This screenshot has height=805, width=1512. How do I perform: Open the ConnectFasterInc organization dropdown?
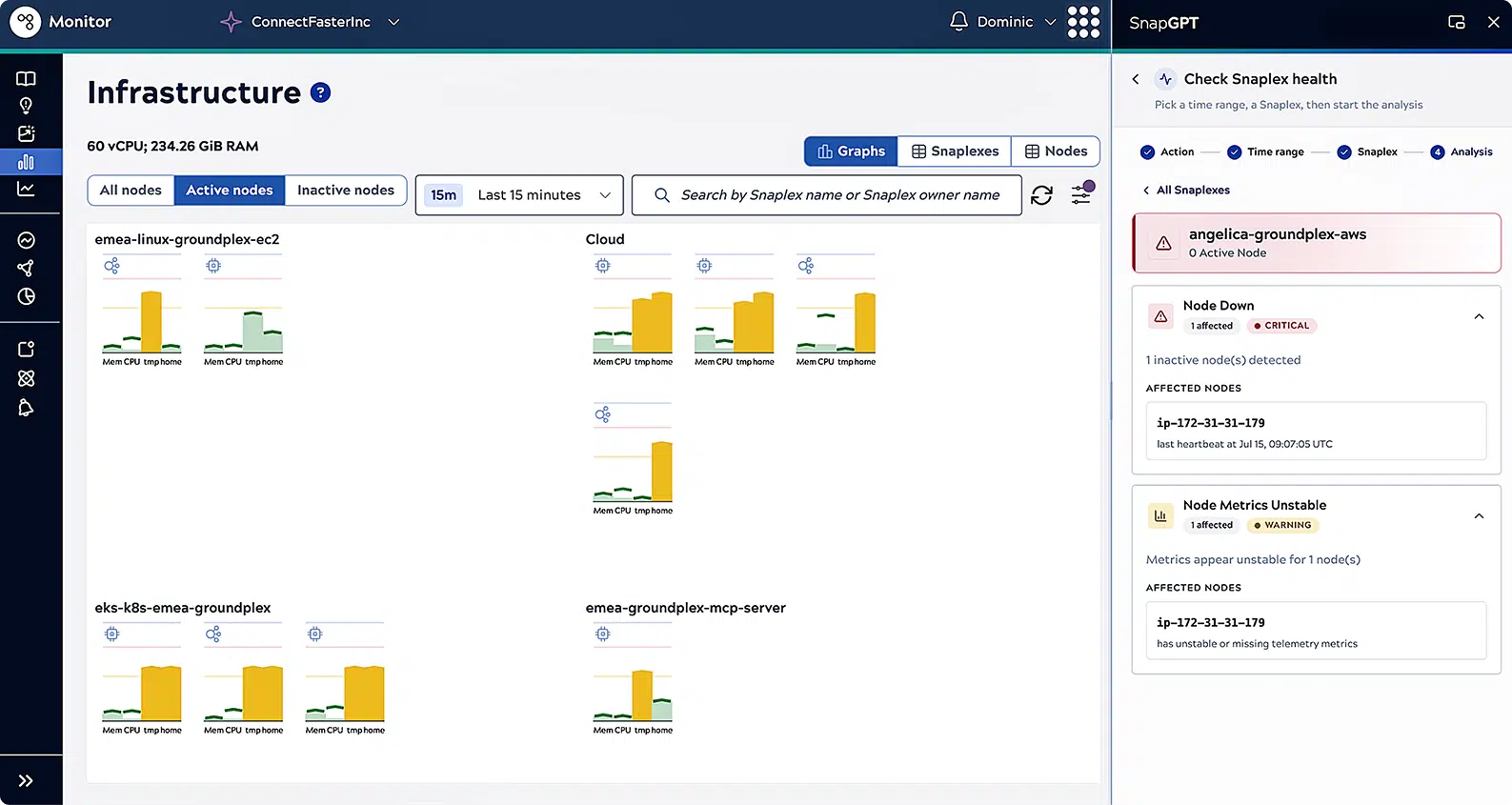pyautogui.click(x=311, y=21)
